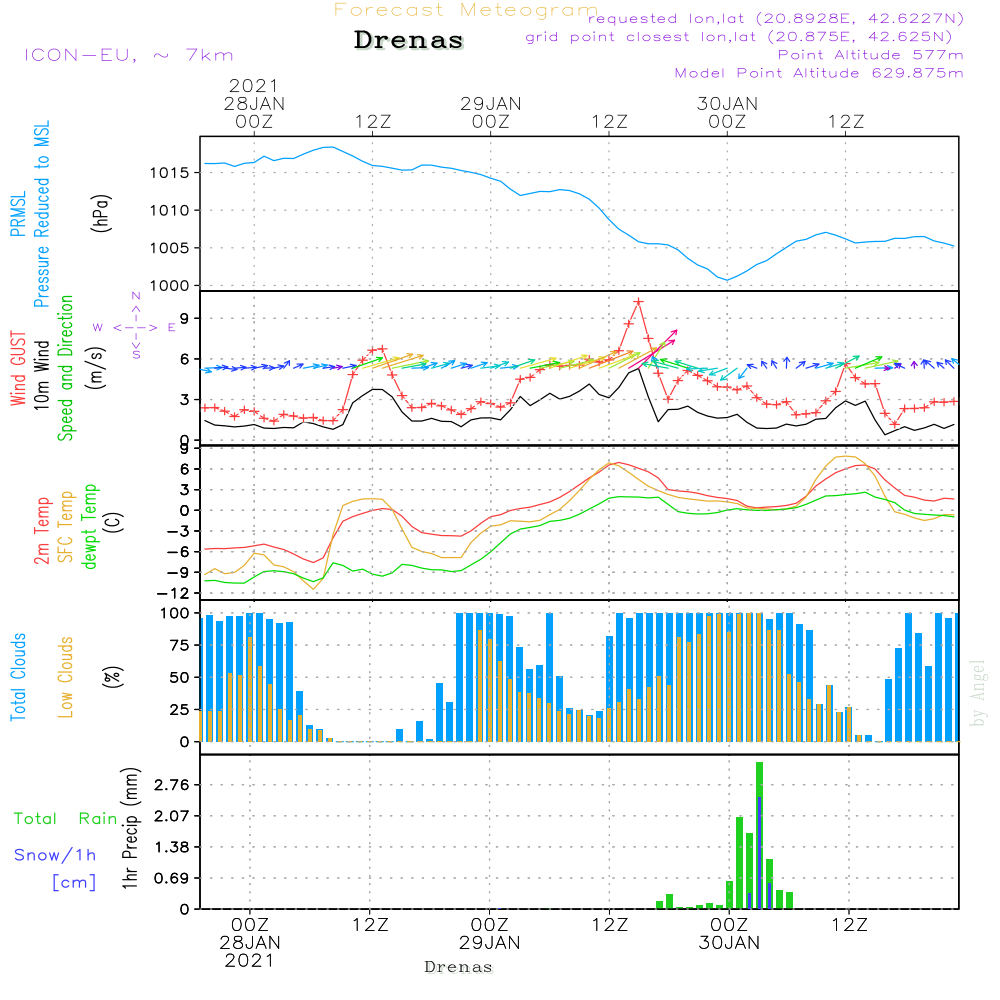Click the "75" cloud percentage axis value
The height and width of the screenshot is (1000, 1000).
(179, 645)
